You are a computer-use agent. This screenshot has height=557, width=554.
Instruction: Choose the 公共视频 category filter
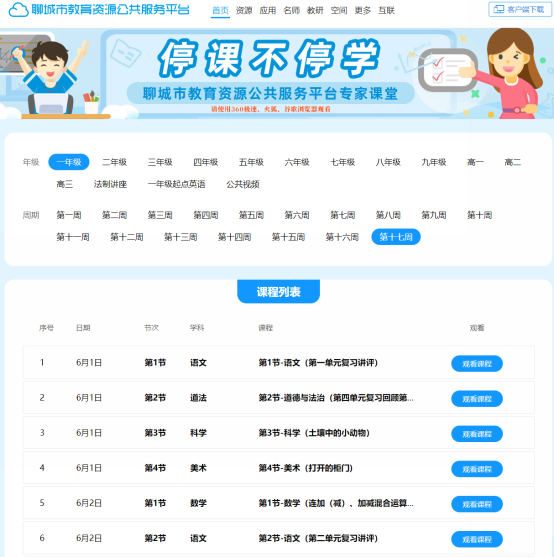coord(243,184)
